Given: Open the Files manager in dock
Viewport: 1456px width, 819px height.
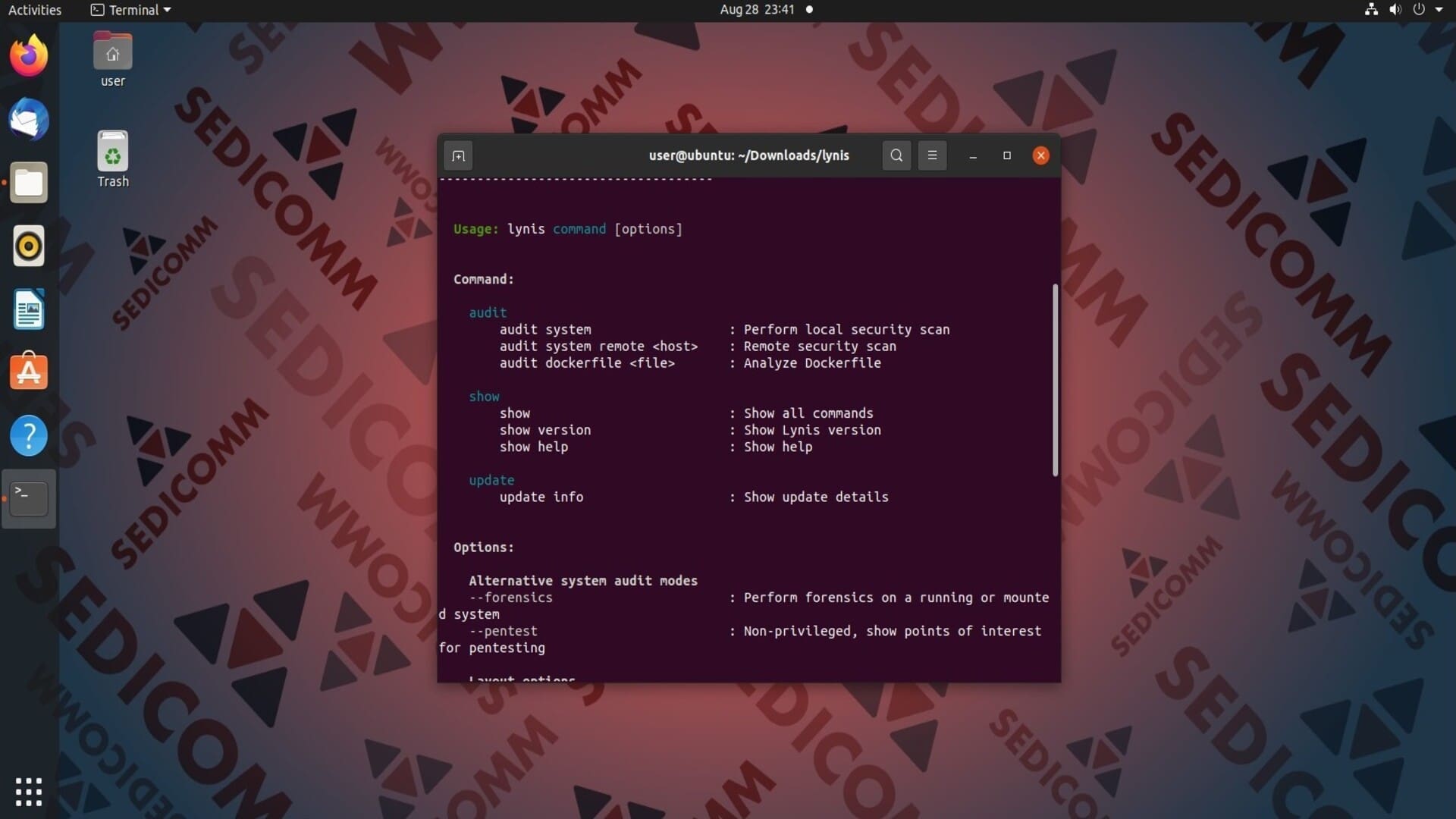Looking at the screenshot, I should [29, 183].
